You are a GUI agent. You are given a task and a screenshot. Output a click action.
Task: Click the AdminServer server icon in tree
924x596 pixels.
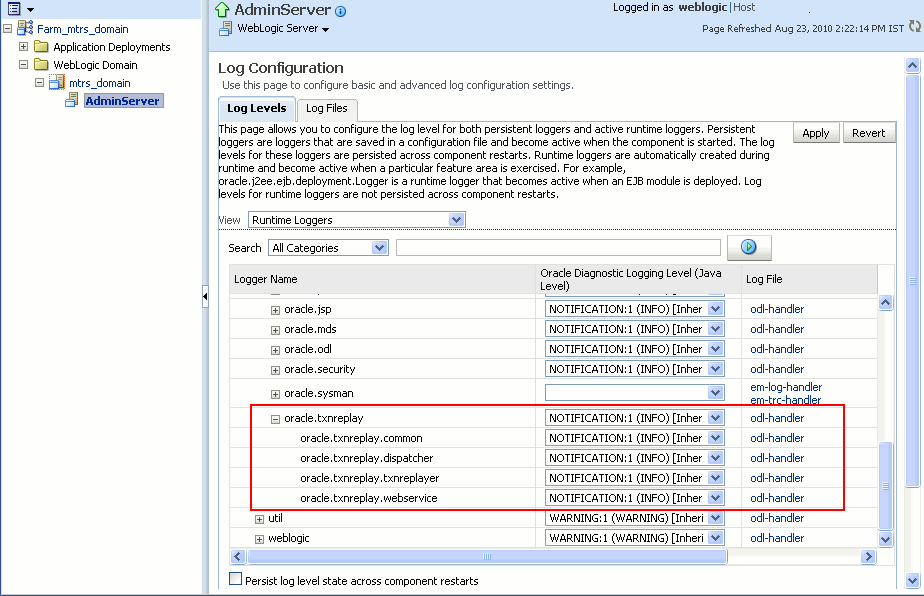tap(72, 100)
